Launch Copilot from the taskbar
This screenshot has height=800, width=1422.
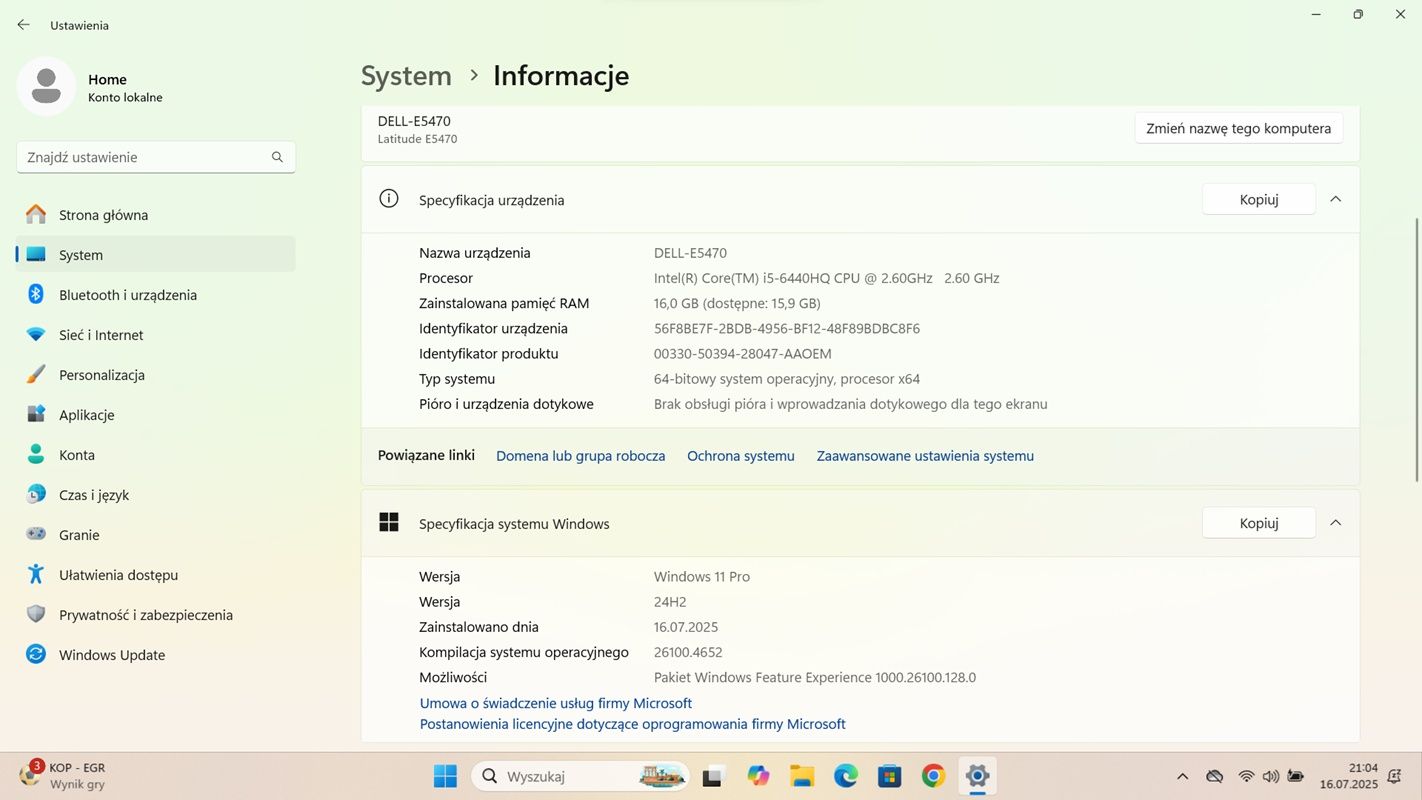click(x=758, y=776)
